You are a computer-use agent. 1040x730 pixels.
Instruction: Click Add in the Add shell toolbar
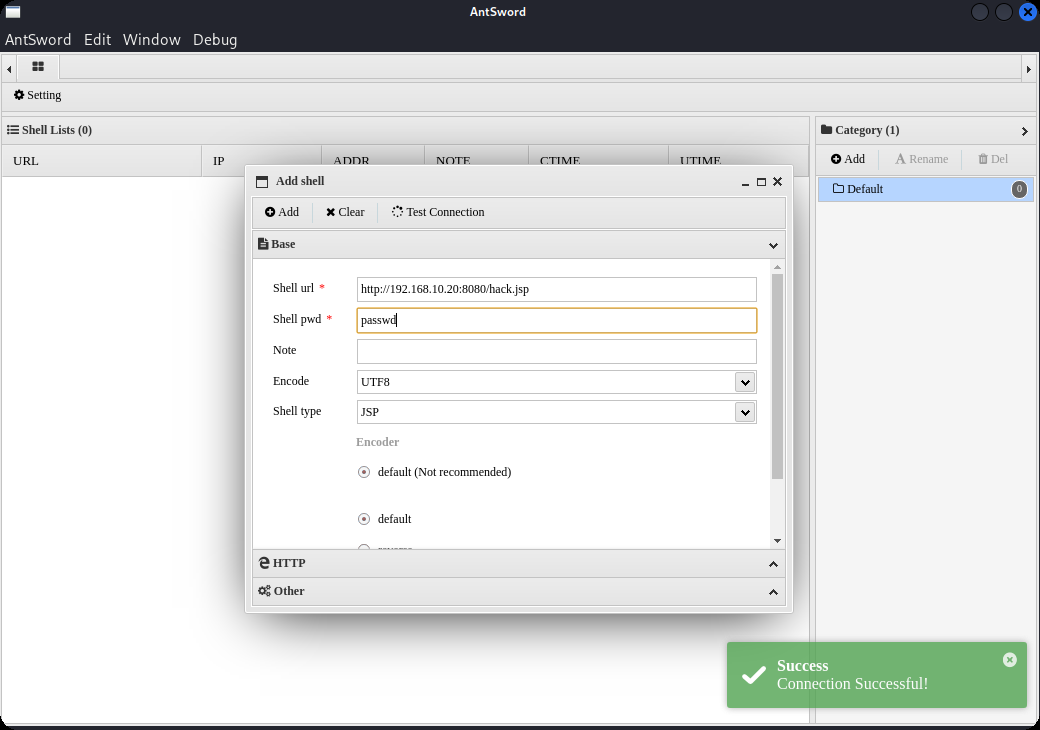click(282, 212)
